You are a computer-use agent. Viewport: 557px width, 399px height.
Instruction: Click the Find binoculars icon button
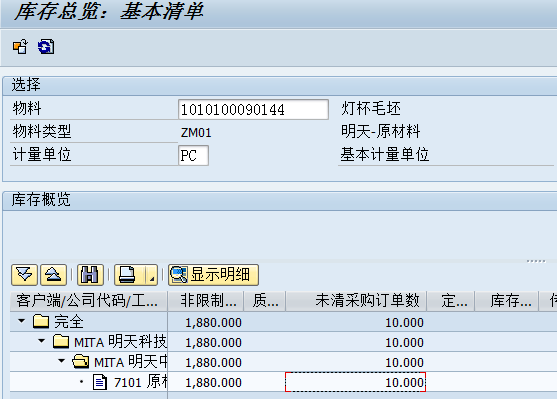point(90,275)
